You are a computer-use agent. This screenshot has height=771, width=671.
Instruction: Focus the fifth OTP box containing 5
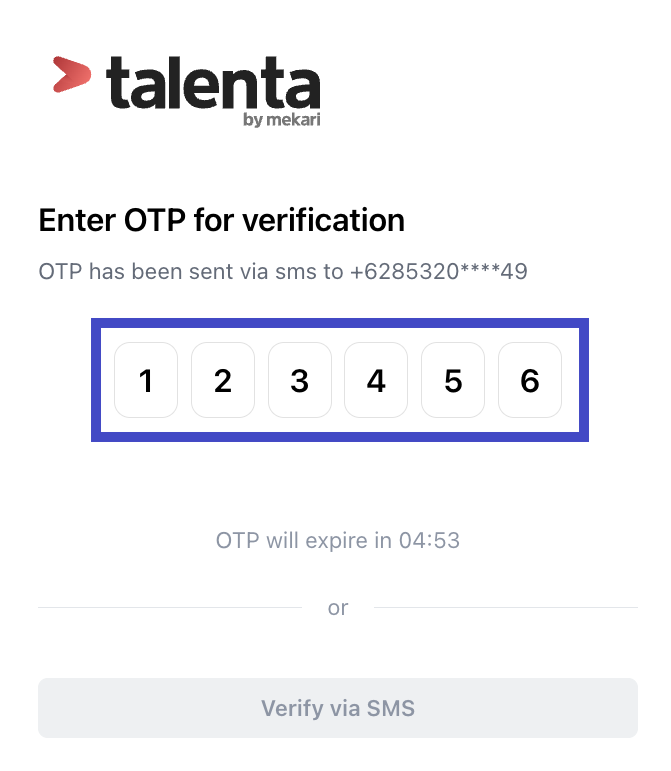[x=453, y=380]
